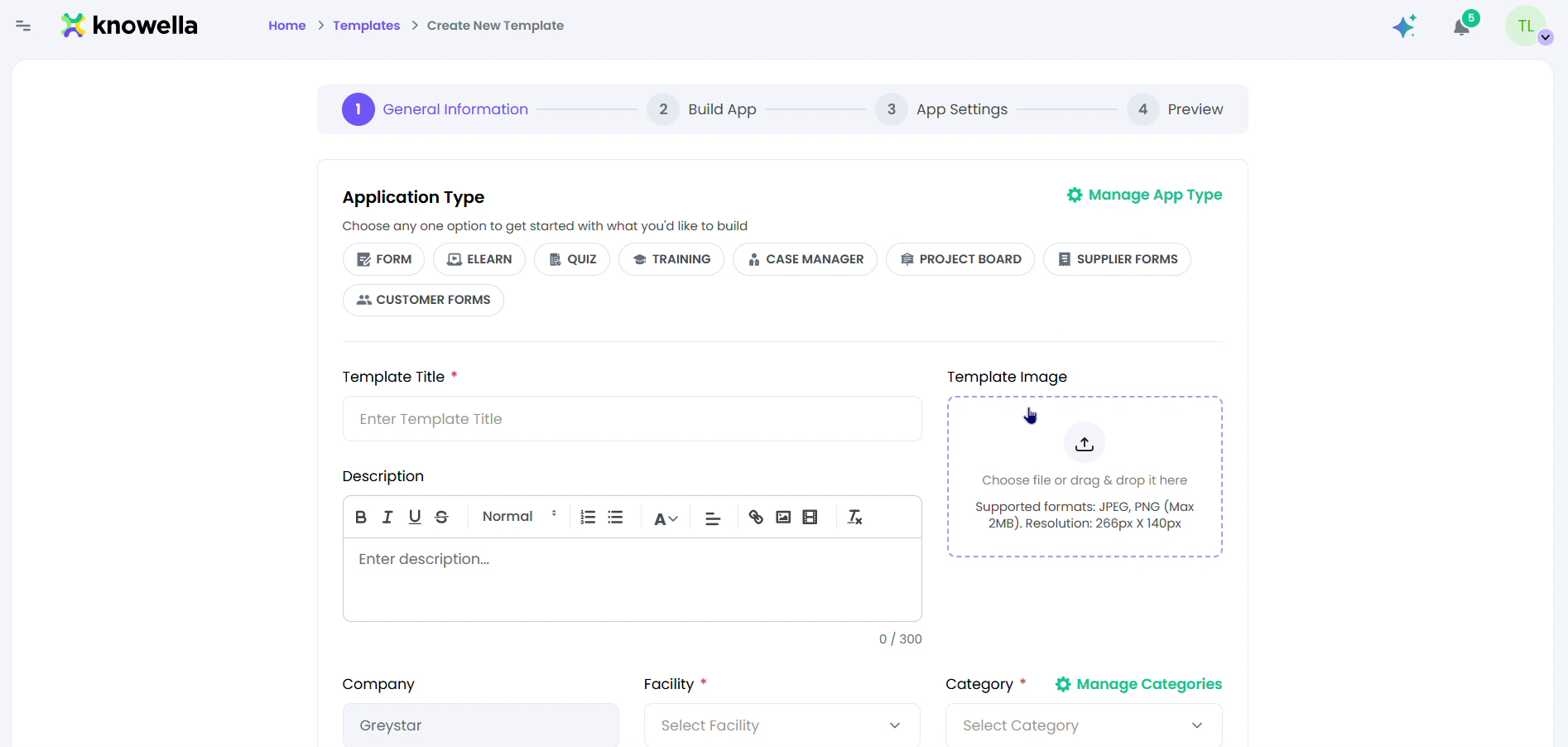Click the Knowella logo

[129, 26]
